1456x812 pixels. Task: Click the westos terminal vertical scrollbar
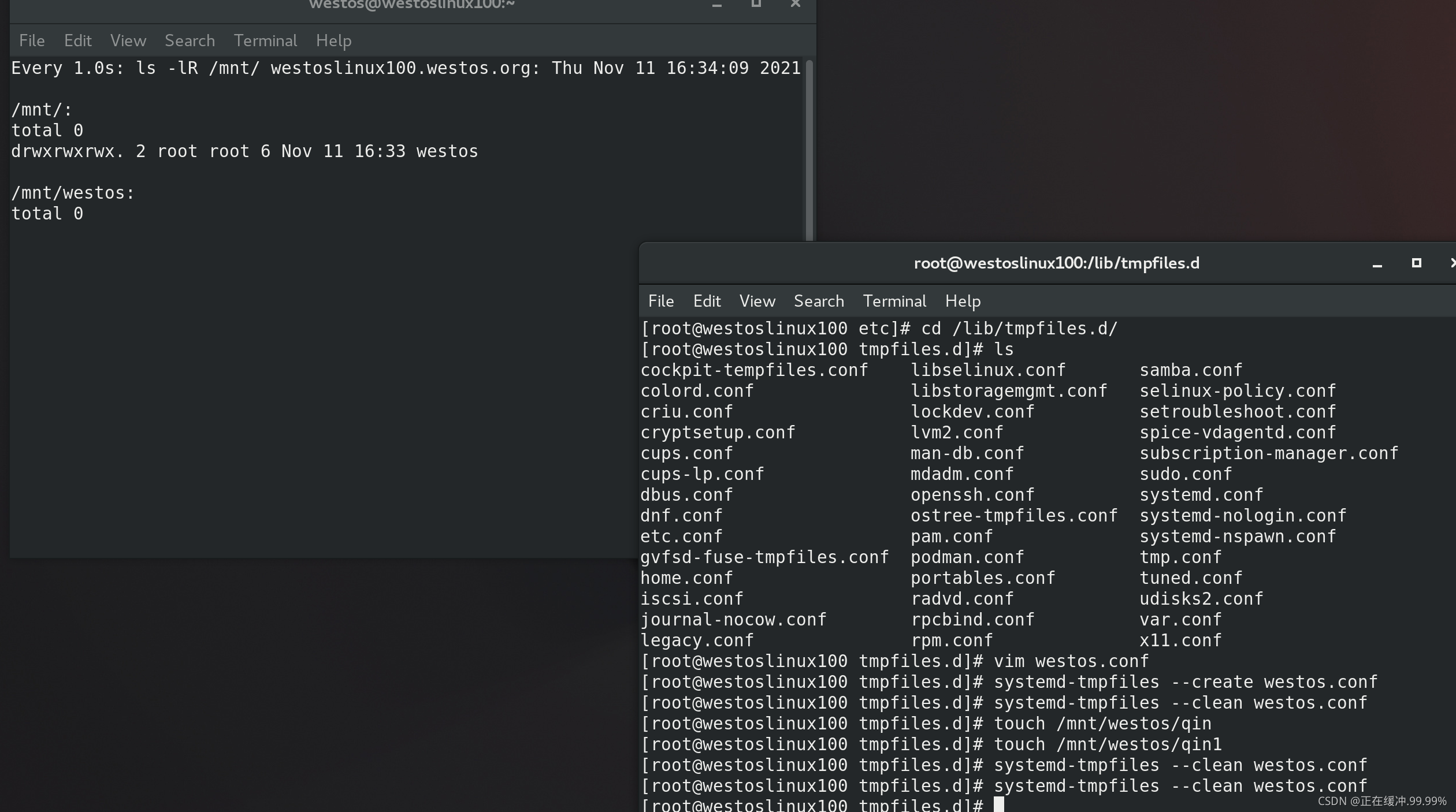(809, 150)
